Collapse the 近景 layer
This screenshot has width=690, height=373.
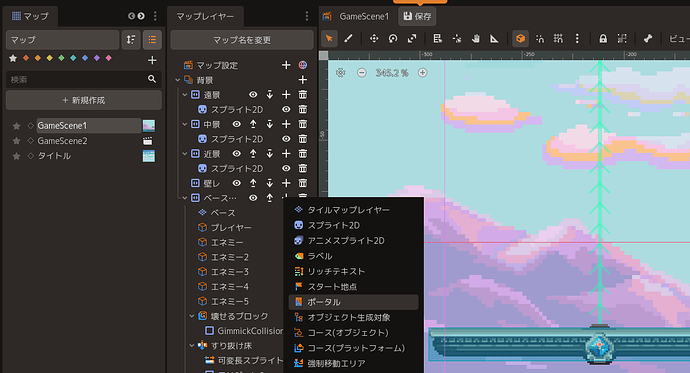click(185, 154)
